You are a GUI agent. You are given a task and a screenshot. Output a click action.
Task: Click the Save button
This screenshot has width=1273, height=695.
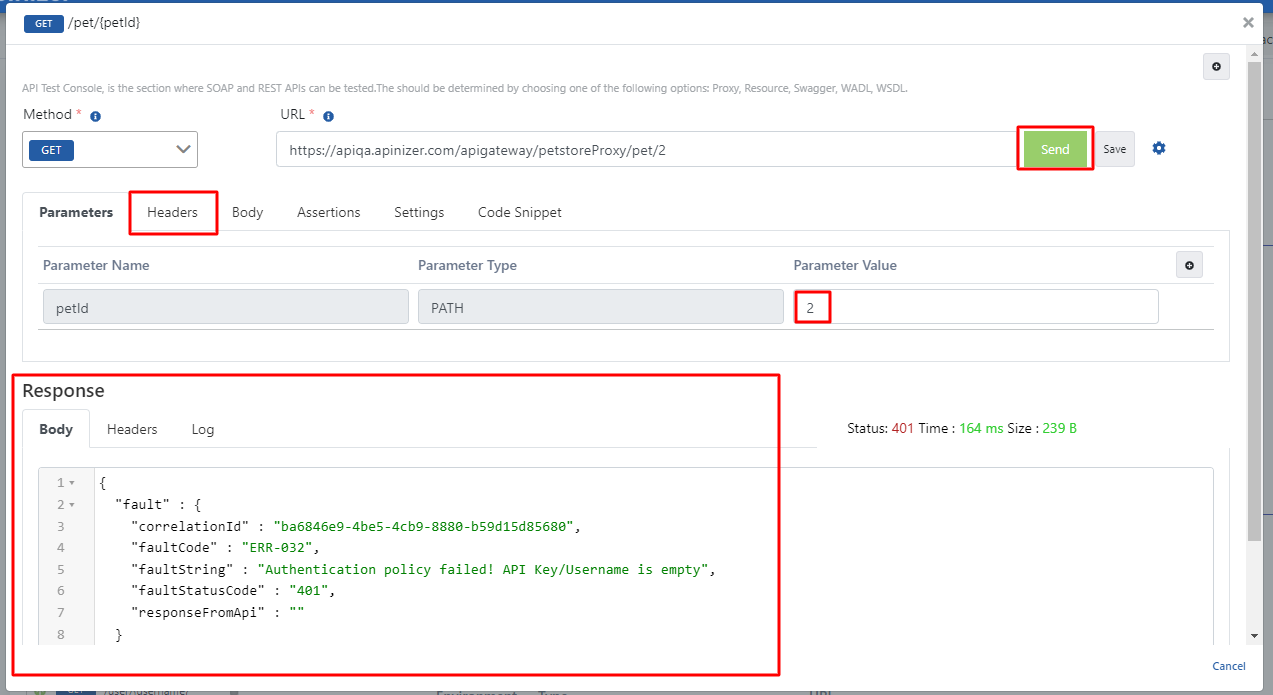(1114, 149)
